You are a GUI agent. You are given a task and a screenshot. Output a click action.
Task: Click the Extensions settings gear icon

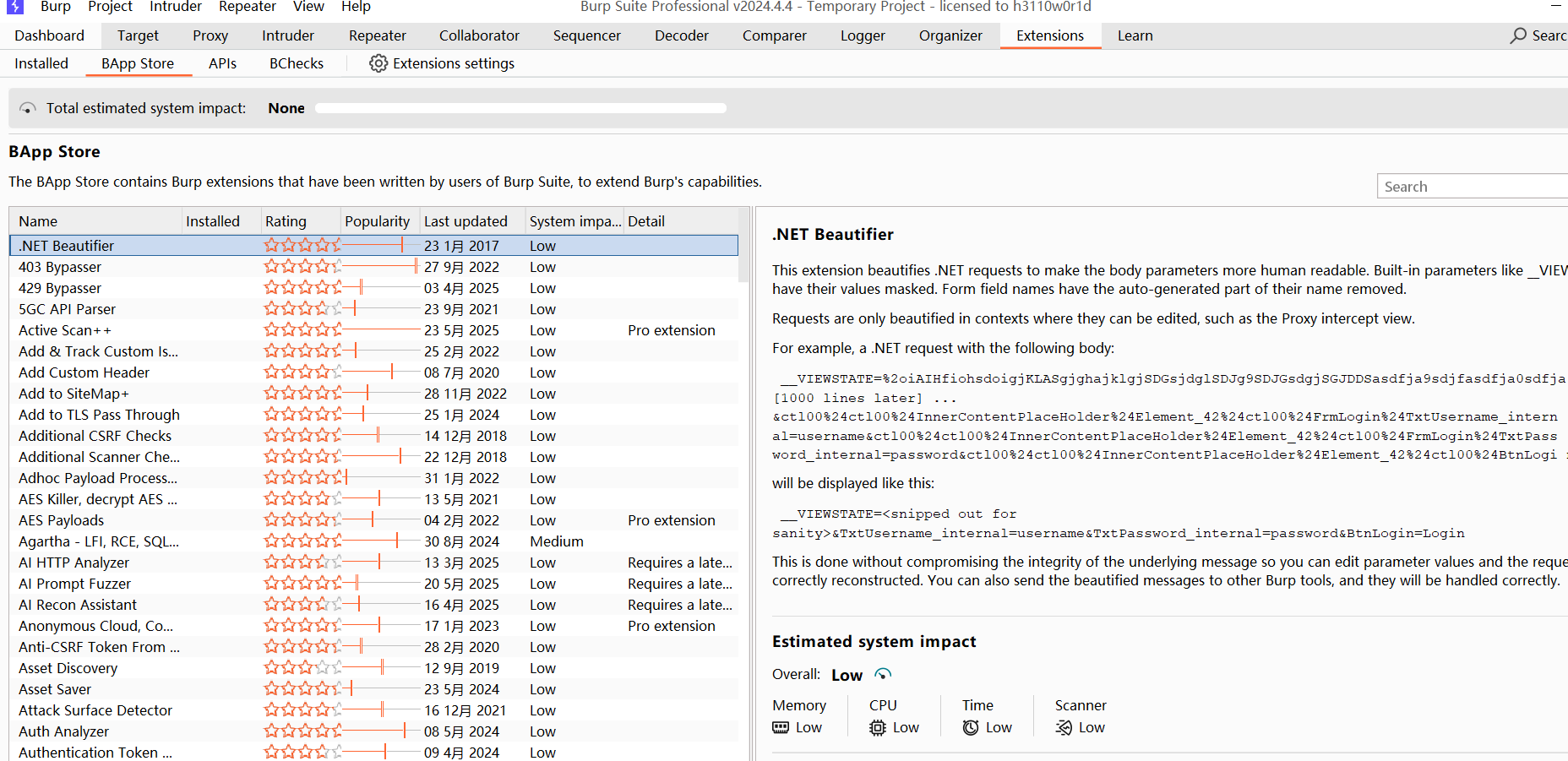tap(378, 63)
